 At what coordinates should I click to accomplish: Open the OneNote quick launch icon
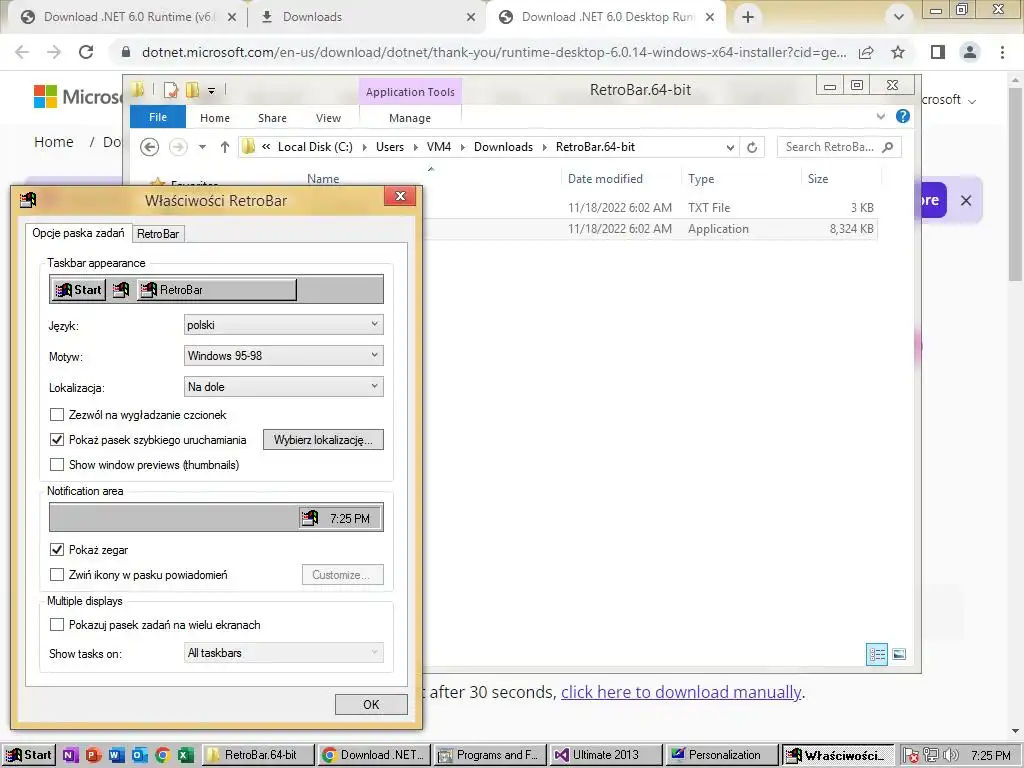point(71,755)
